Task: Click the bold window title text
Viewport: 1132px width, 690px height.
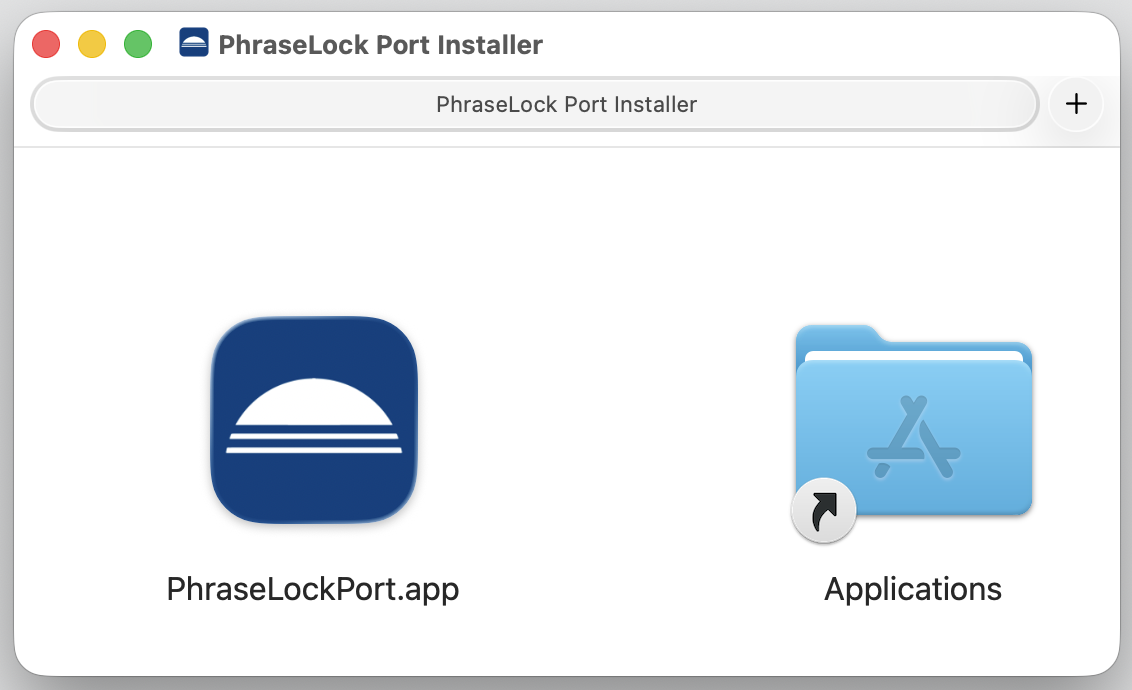Action: pos(380,45)
